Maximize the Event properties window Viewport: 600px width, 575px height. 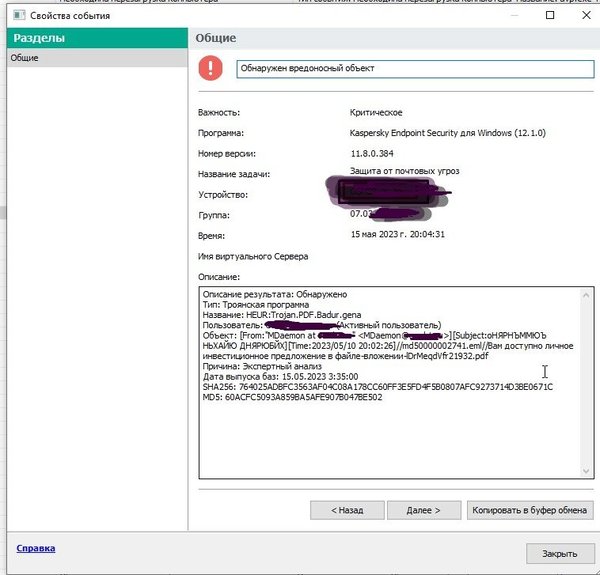pyautogui.click(x=550, y=15)
